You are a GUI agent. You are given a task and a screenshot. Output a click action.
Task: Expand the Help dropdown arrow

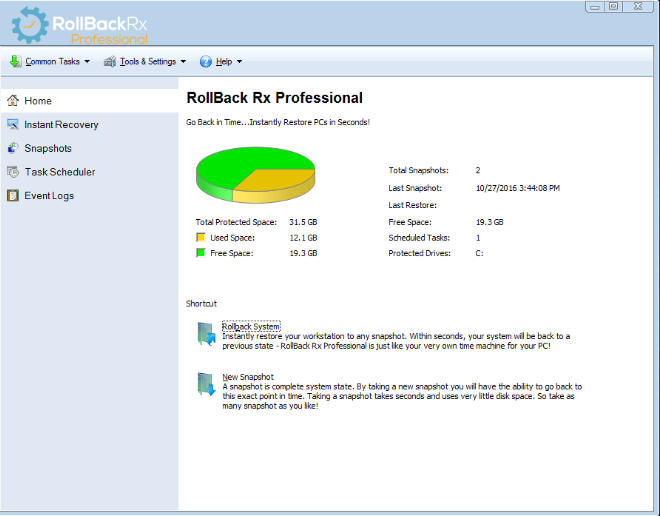pyautogui.click(x=239, y=61)
